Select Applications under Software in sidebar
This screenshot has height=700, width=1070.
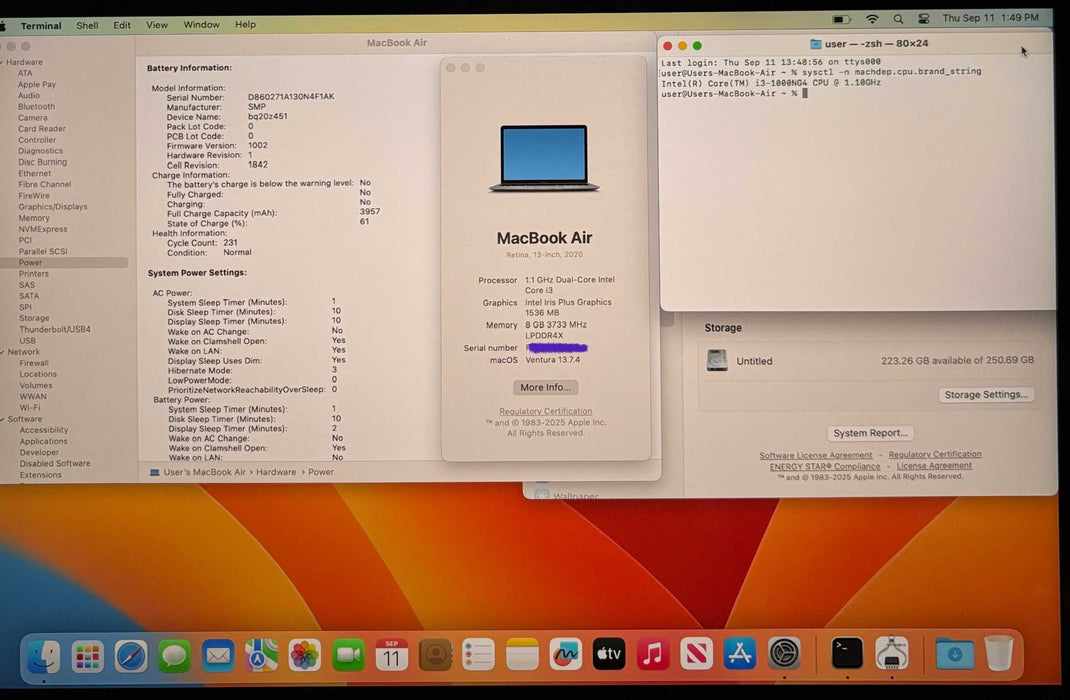coord(44,441)
